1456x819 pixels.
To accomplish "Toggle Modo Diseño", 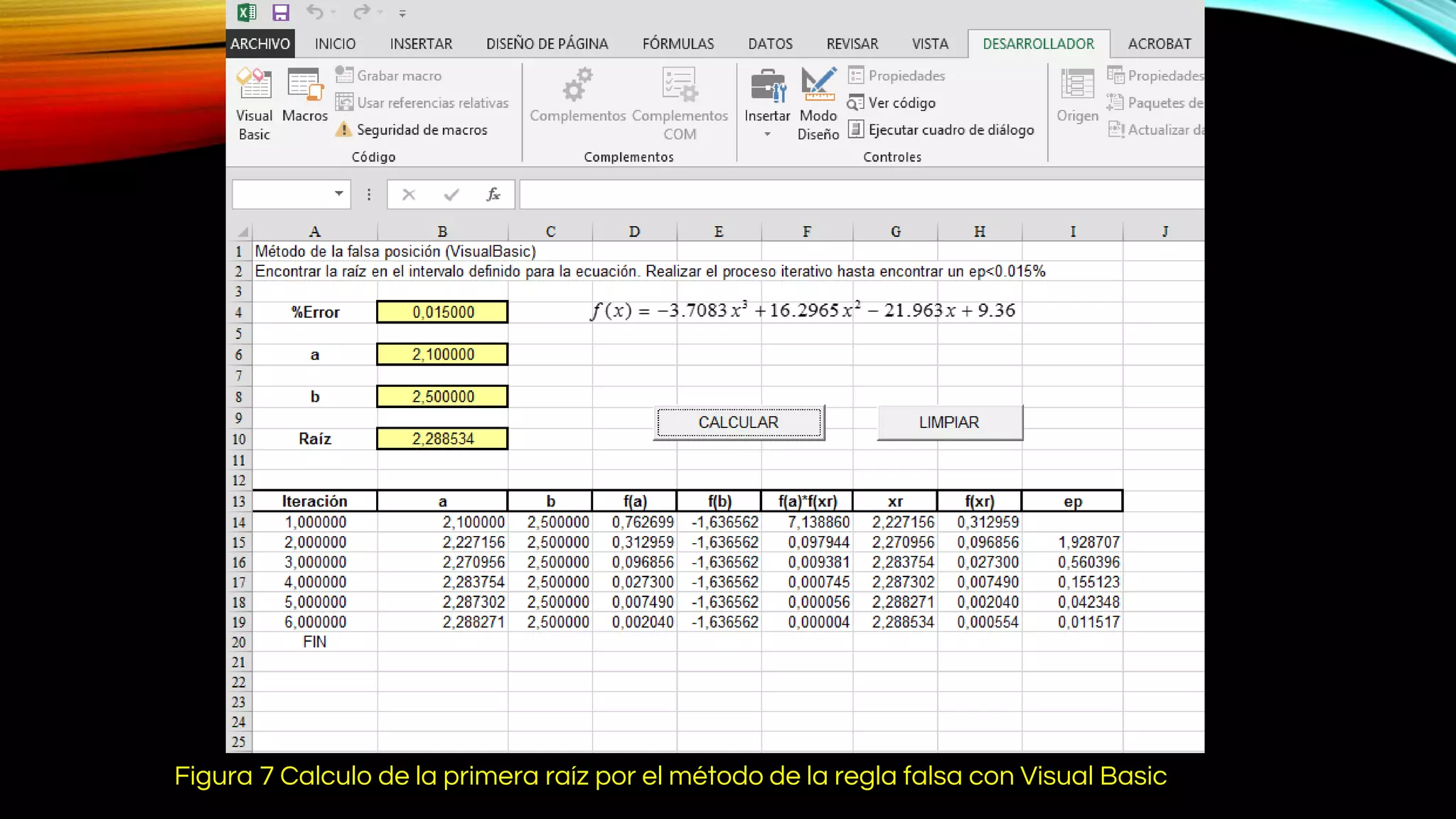I will click(818, 105).
